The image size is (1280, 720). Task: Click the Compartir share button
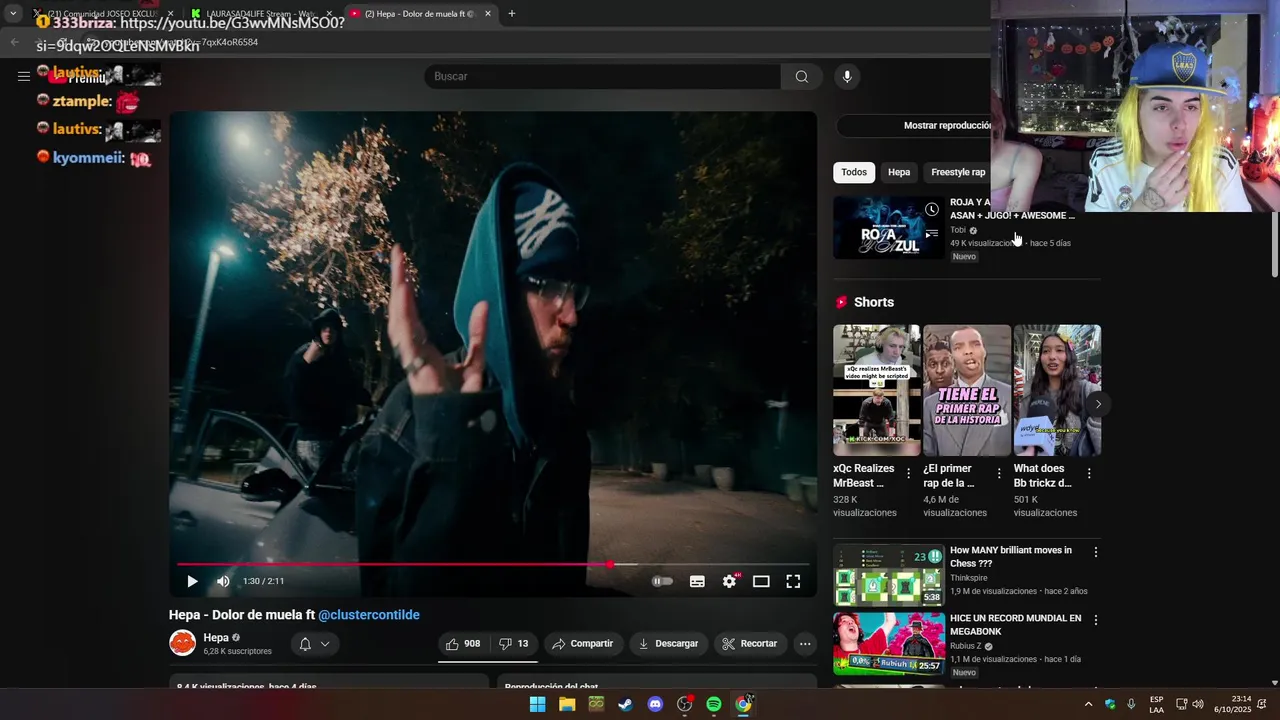(583, 644)
